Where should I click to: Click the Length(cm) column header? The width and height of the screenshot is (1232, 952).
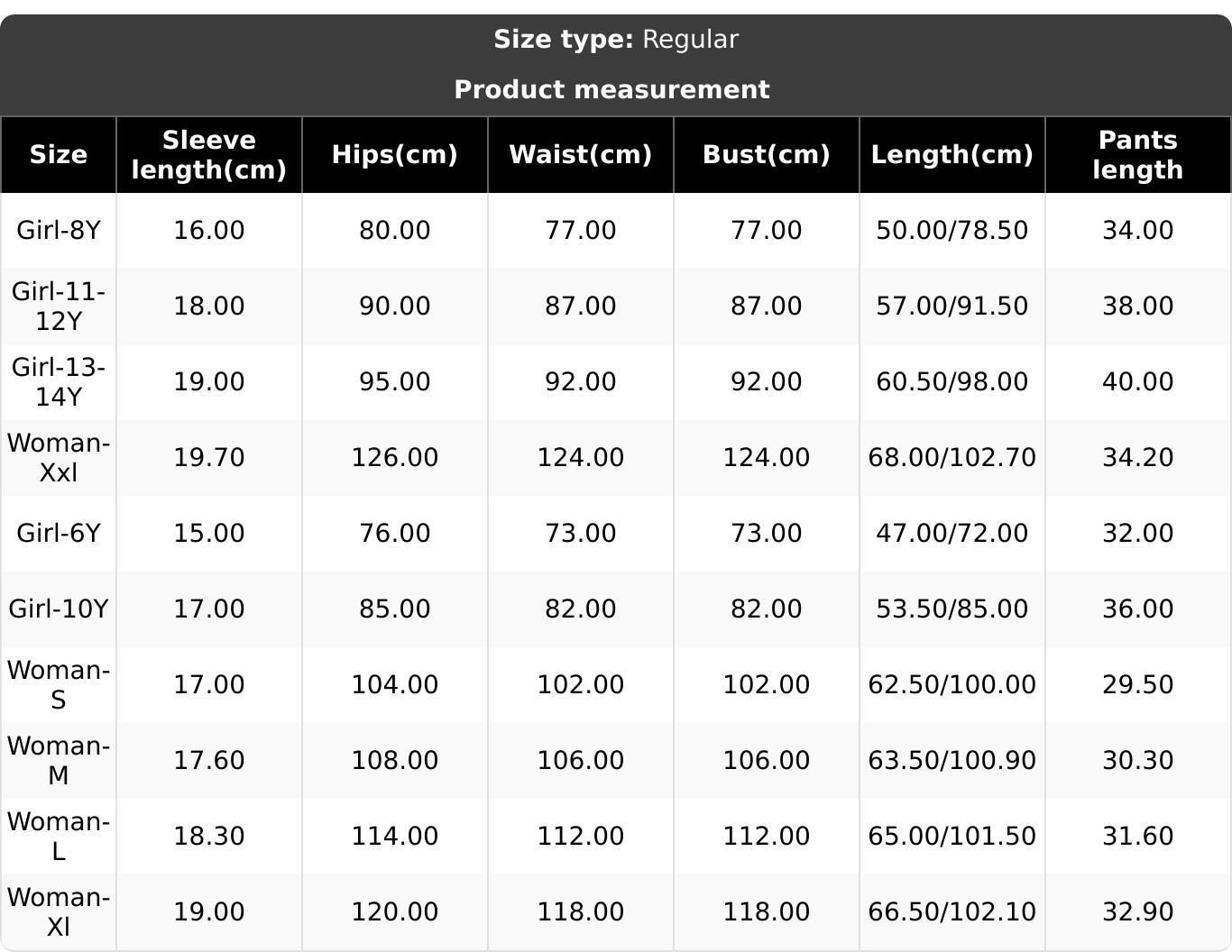(x=952, y=154)
